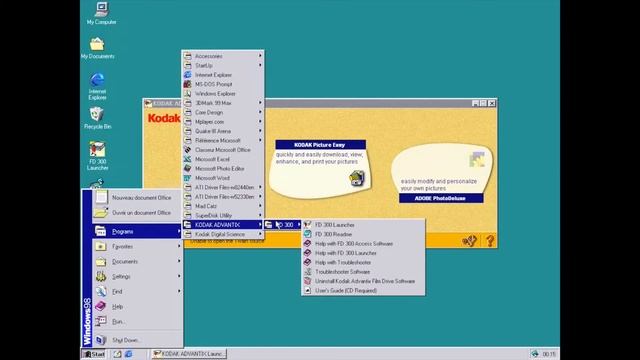This screenshot has width=640, height=360.
Task: Choose Ouvrir un document Office in Start menu
Action: [137, 213]
